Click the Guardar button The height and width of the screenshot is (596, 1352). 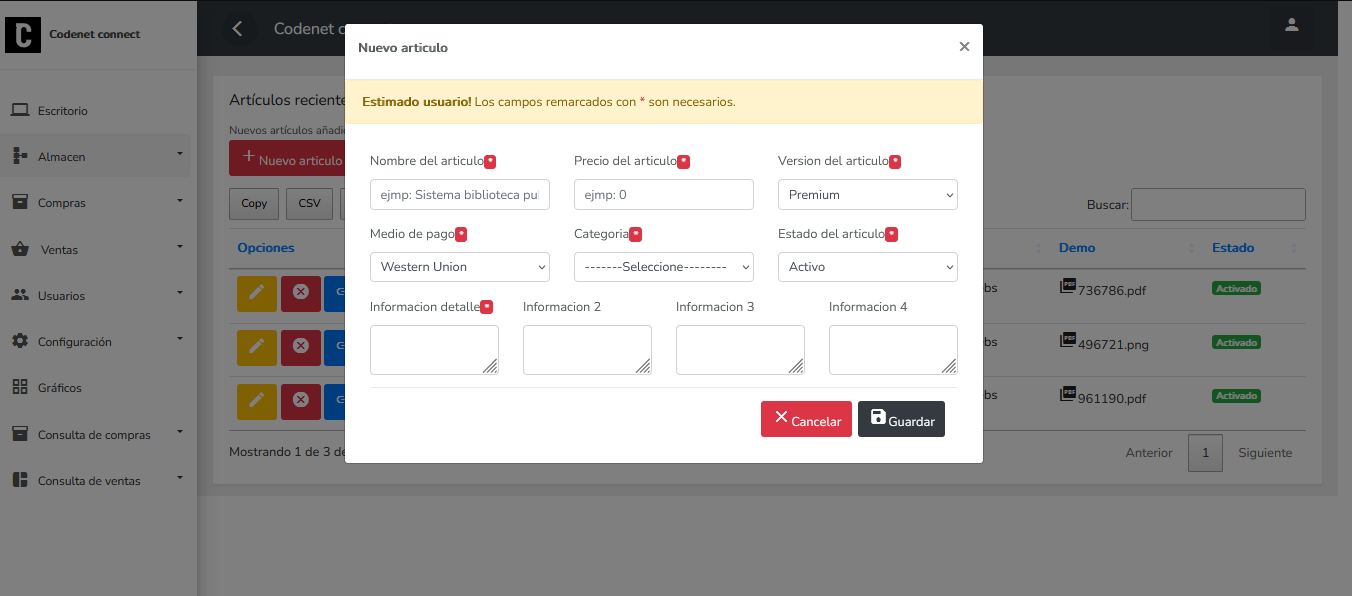(x=901, y=420)
